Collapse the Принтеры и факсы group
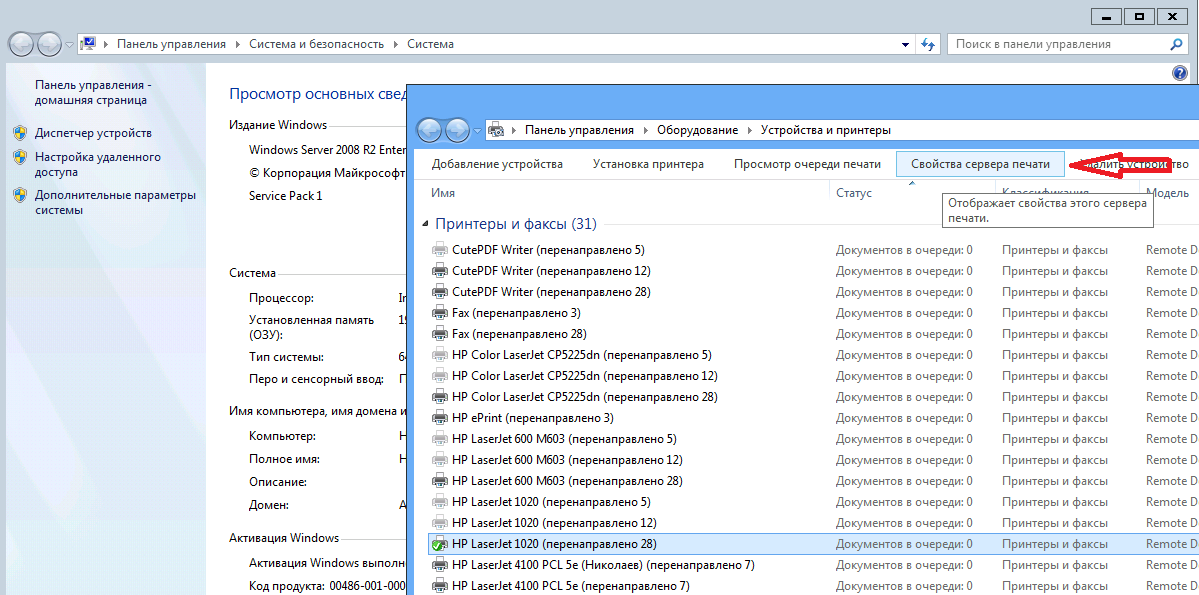This screenshot has height=595, width=1199. (x=426, y=224)
